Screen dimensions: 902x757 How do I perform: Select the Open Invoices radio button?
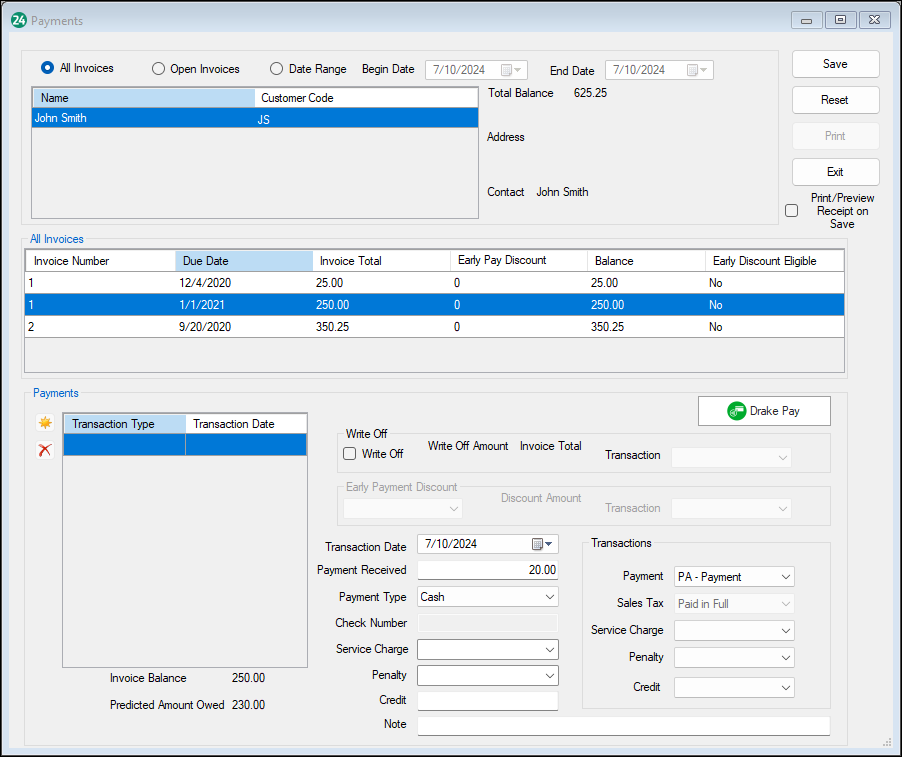[x=158, y=68]
